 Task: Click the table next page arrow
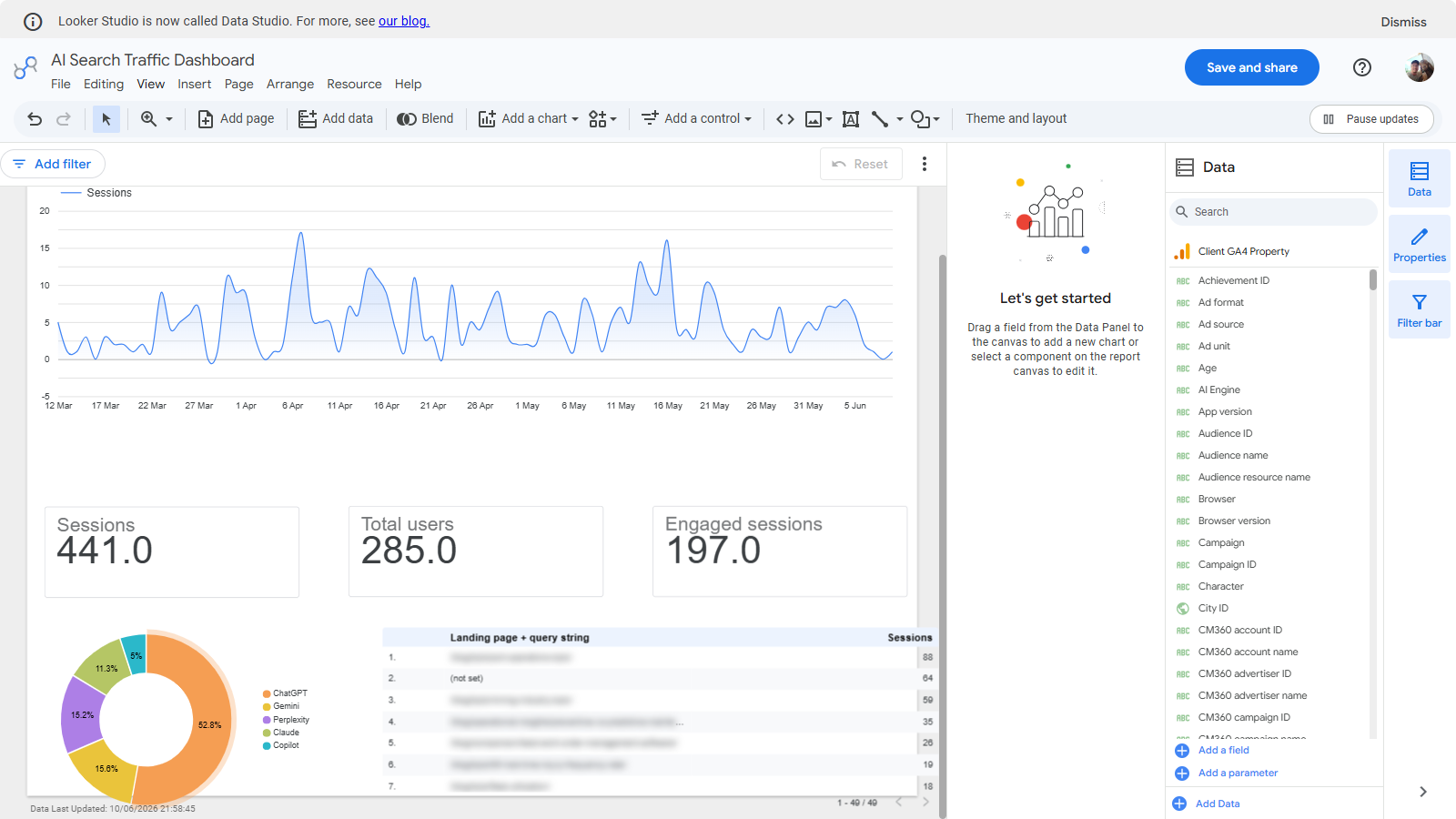coord(925,802)
